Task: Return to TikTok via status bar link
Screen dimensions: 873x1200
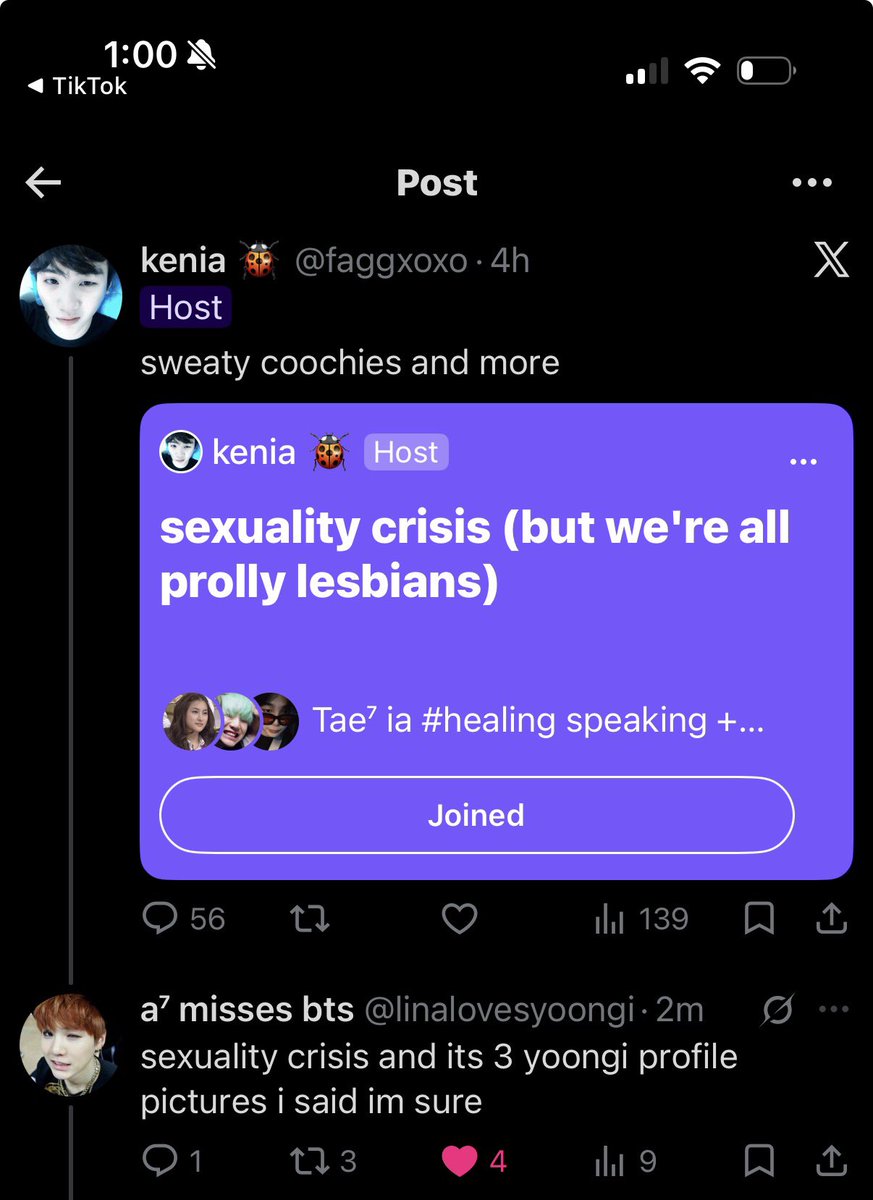Action: pyautogui.click(x=78, y=86)
